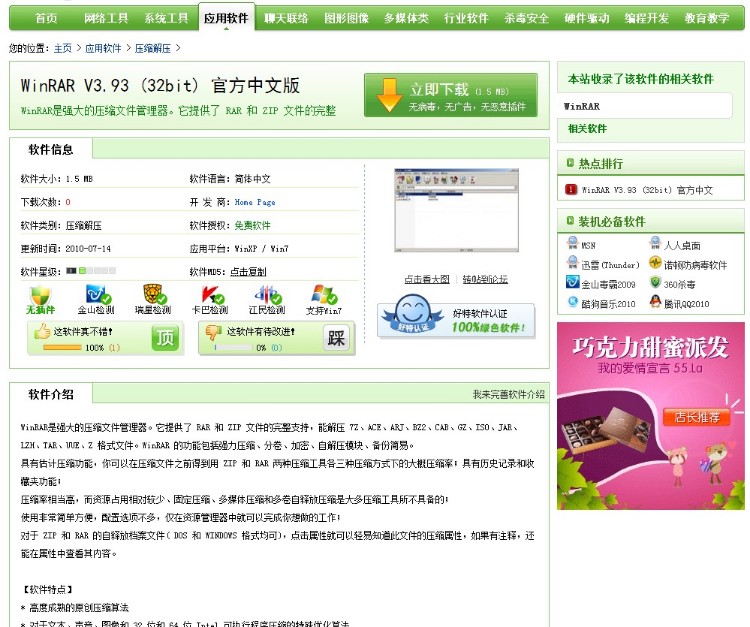Open the 行业软件 navigation tab
This screenshot has width=750, height=627.
pyautogui.click(x=466, y=18)
